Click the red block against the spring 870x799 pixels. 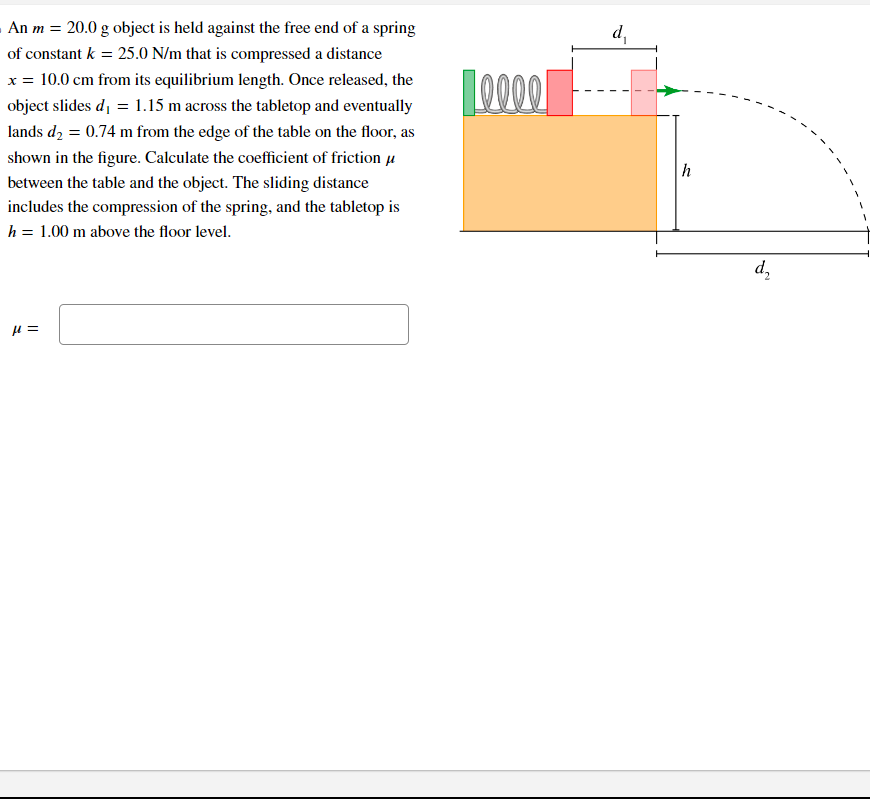pos(559,92)
